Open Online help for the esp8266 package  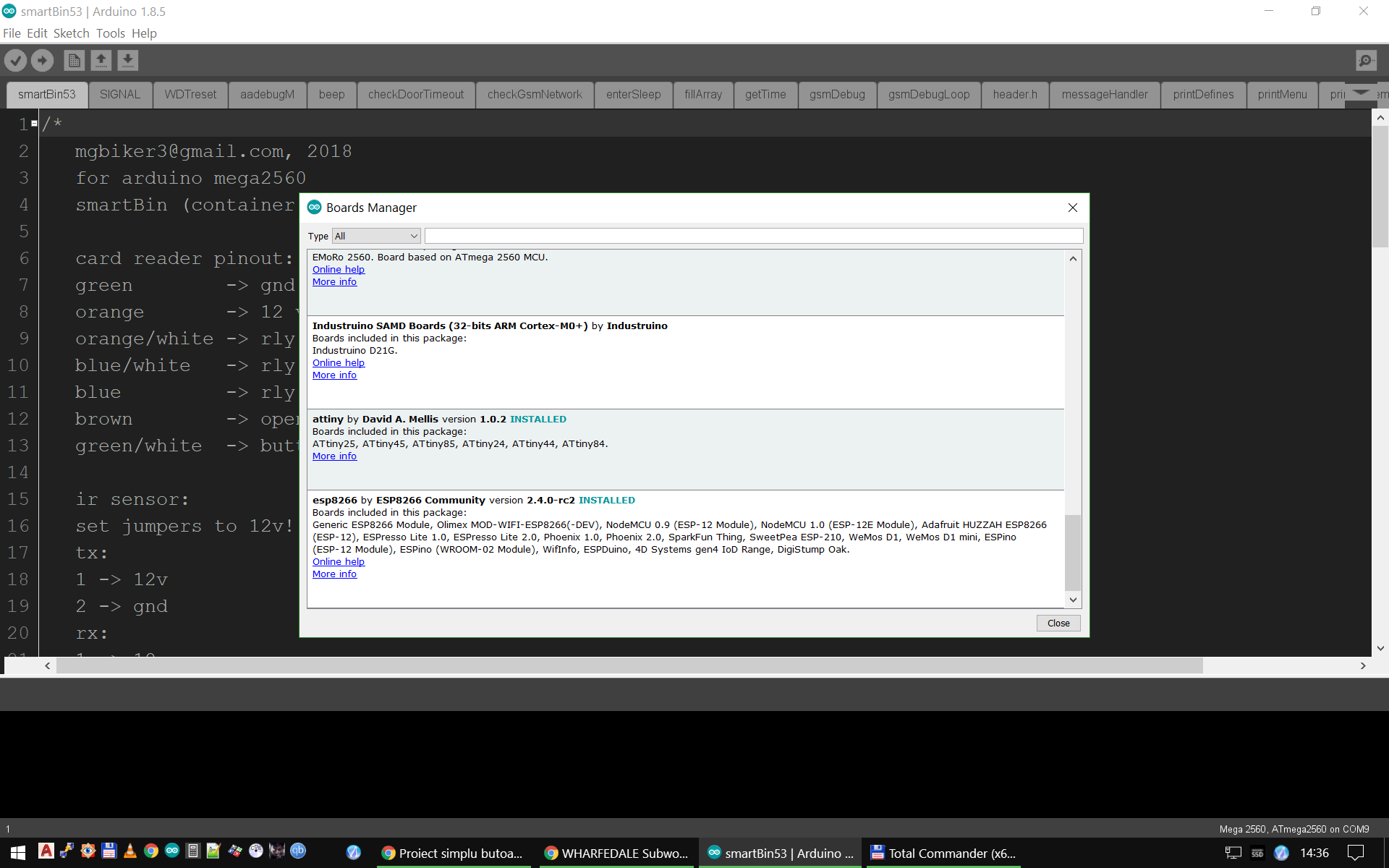click(339, 561)
